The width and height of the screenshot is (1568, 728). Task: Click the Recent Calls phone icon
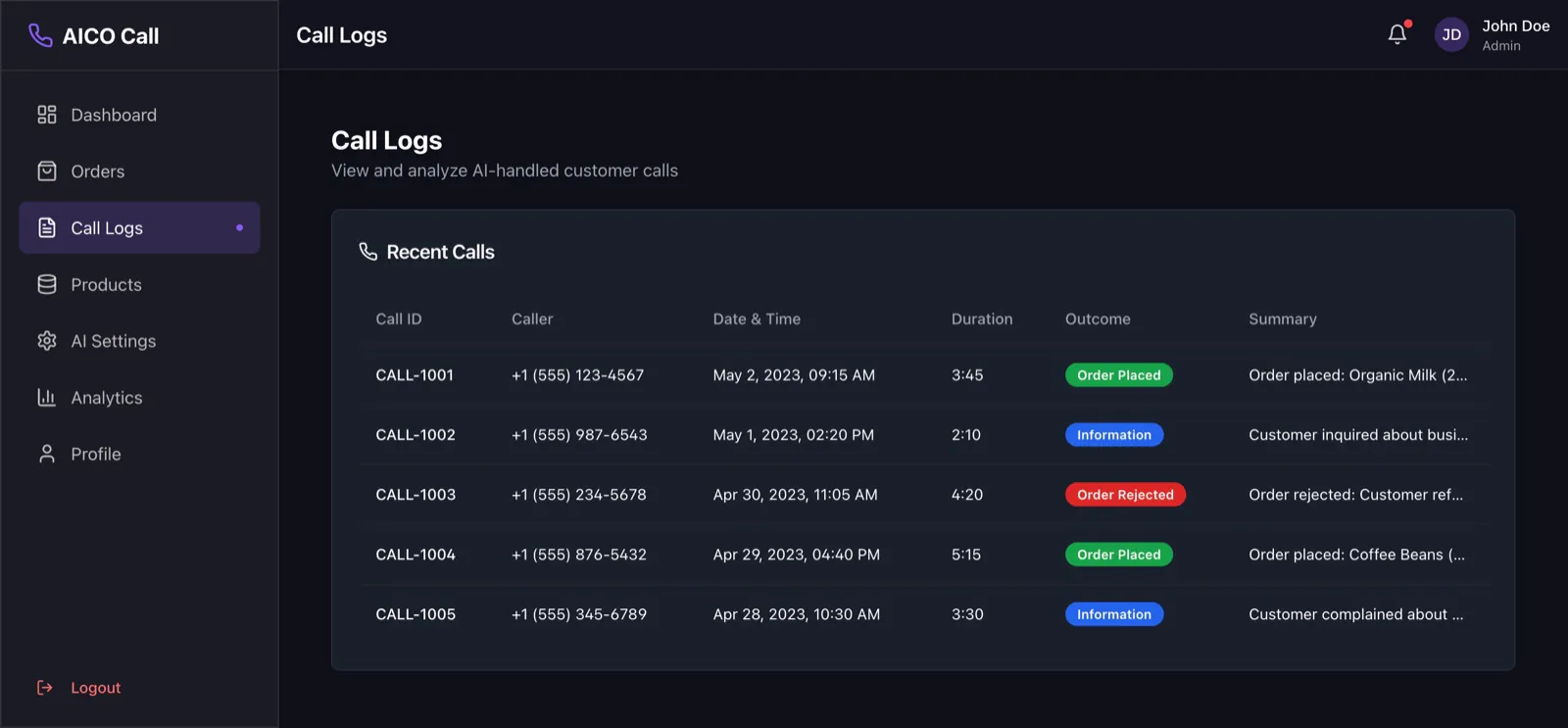pos(368,252)
